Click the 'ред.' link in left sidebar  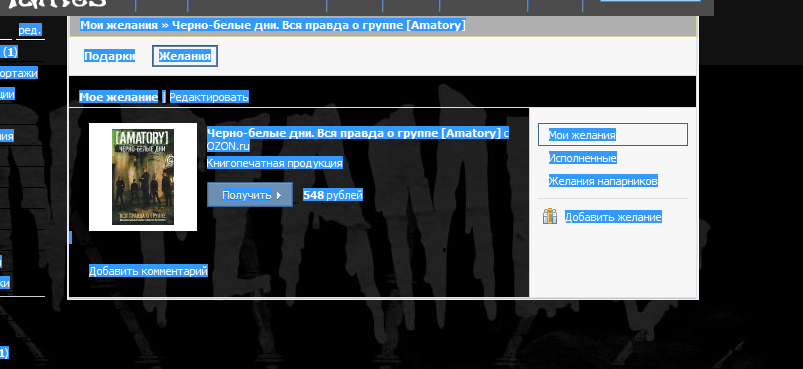point(30,30)
